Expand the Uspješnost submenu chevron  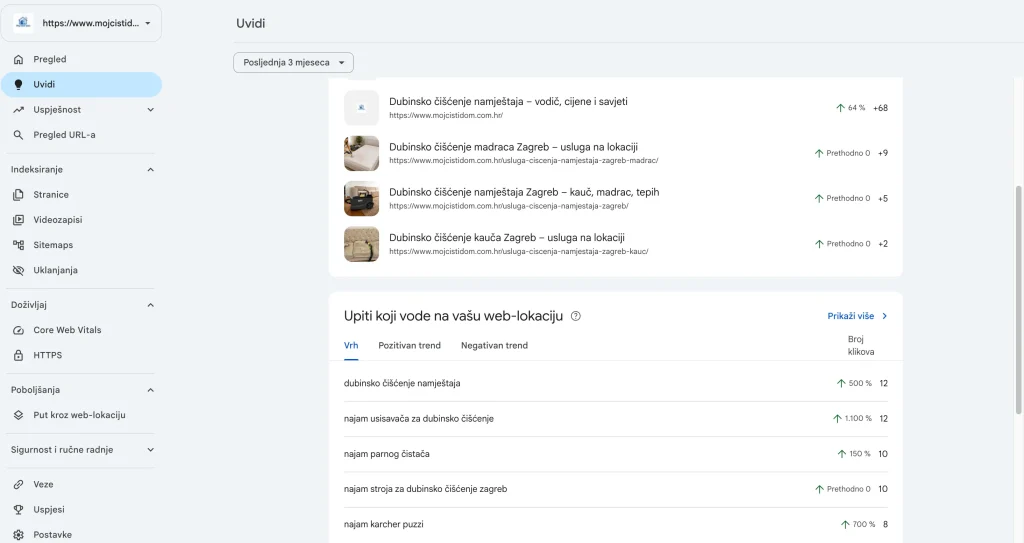(151, 110)
